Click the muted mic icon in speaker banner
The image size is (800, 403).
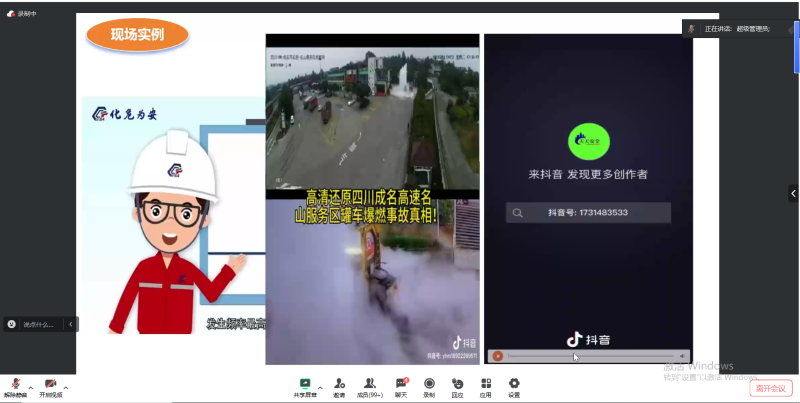click(691, 29)
